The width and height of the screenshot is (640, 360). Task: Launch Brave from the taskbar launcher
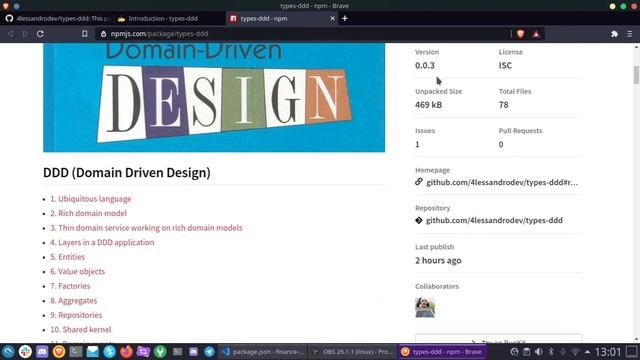59,351
